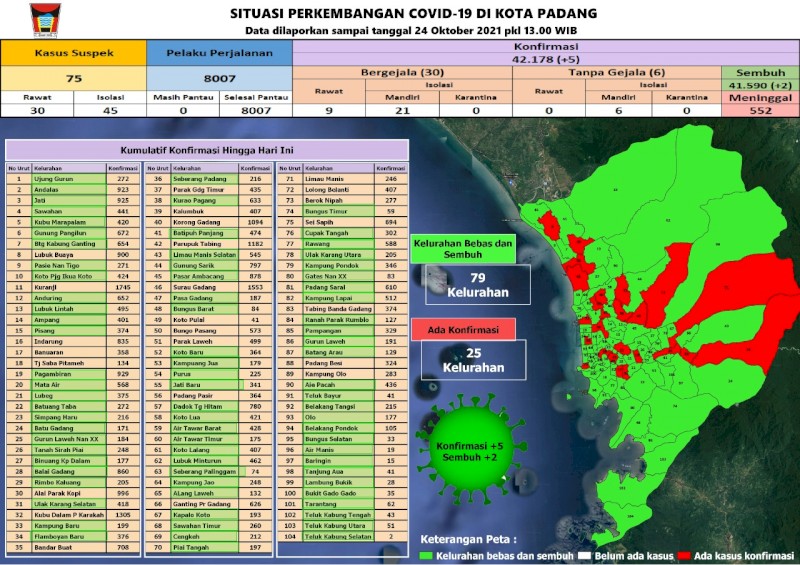Click the '79 Kelurahan' count box

coord(478,285)
